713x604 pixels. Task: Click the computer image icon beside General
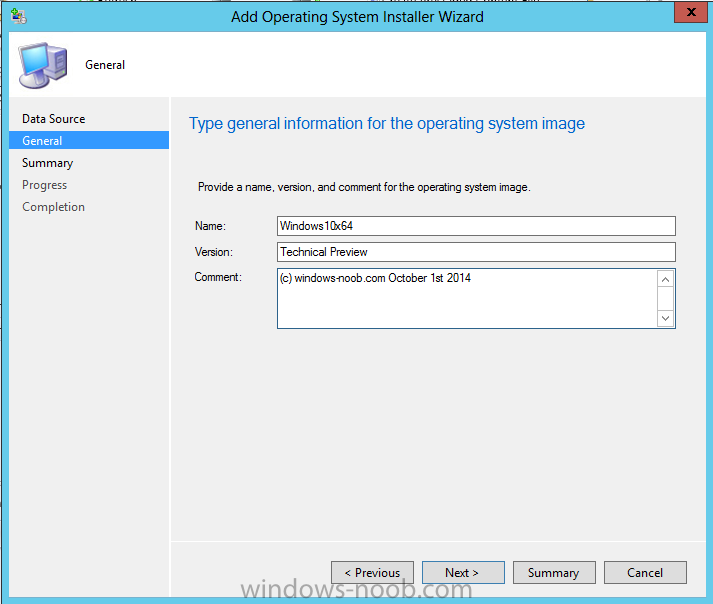(x=43, y=65)
